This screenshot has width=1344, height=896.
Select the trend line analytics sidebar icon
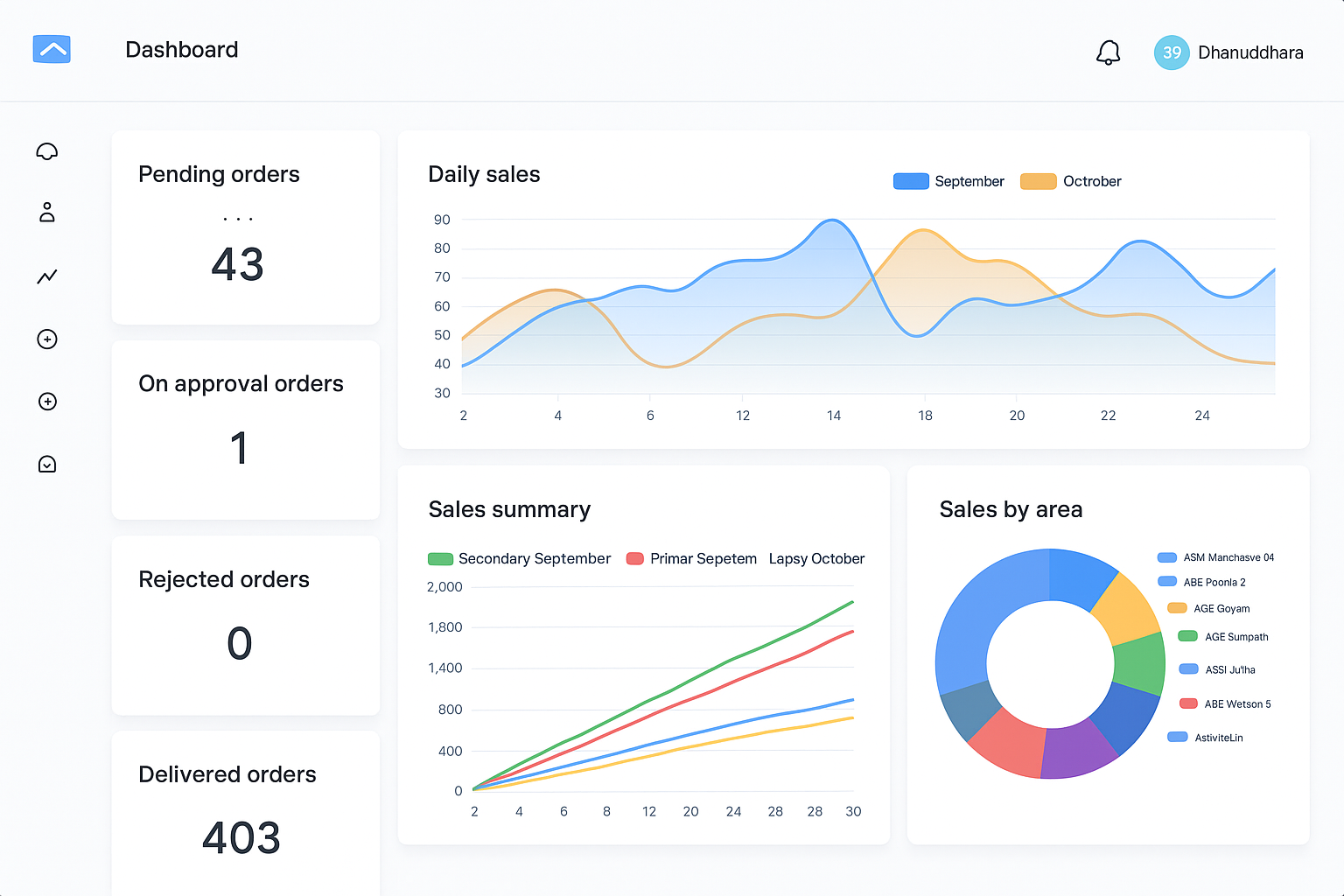47,276
